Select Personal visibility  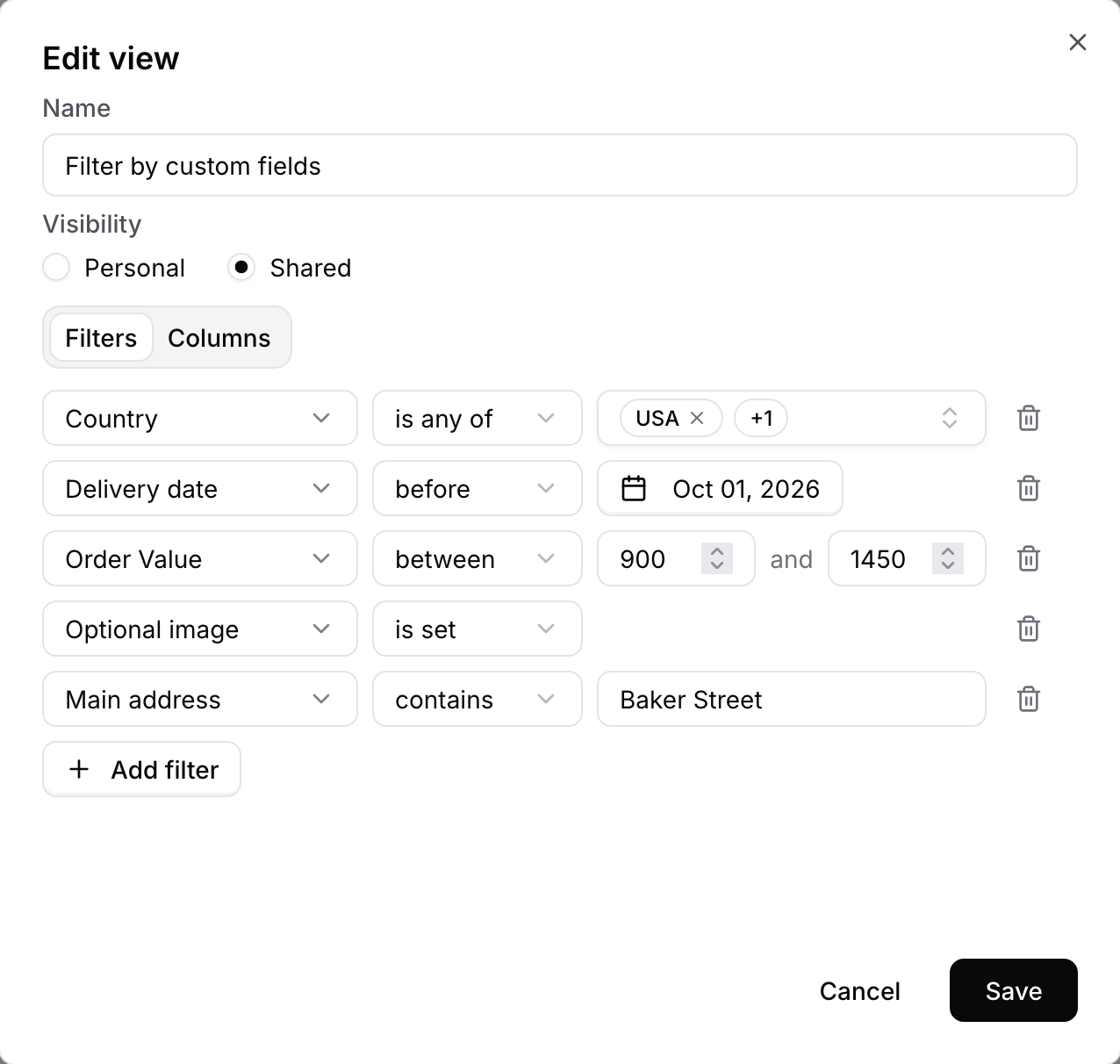tap(56, 267)
